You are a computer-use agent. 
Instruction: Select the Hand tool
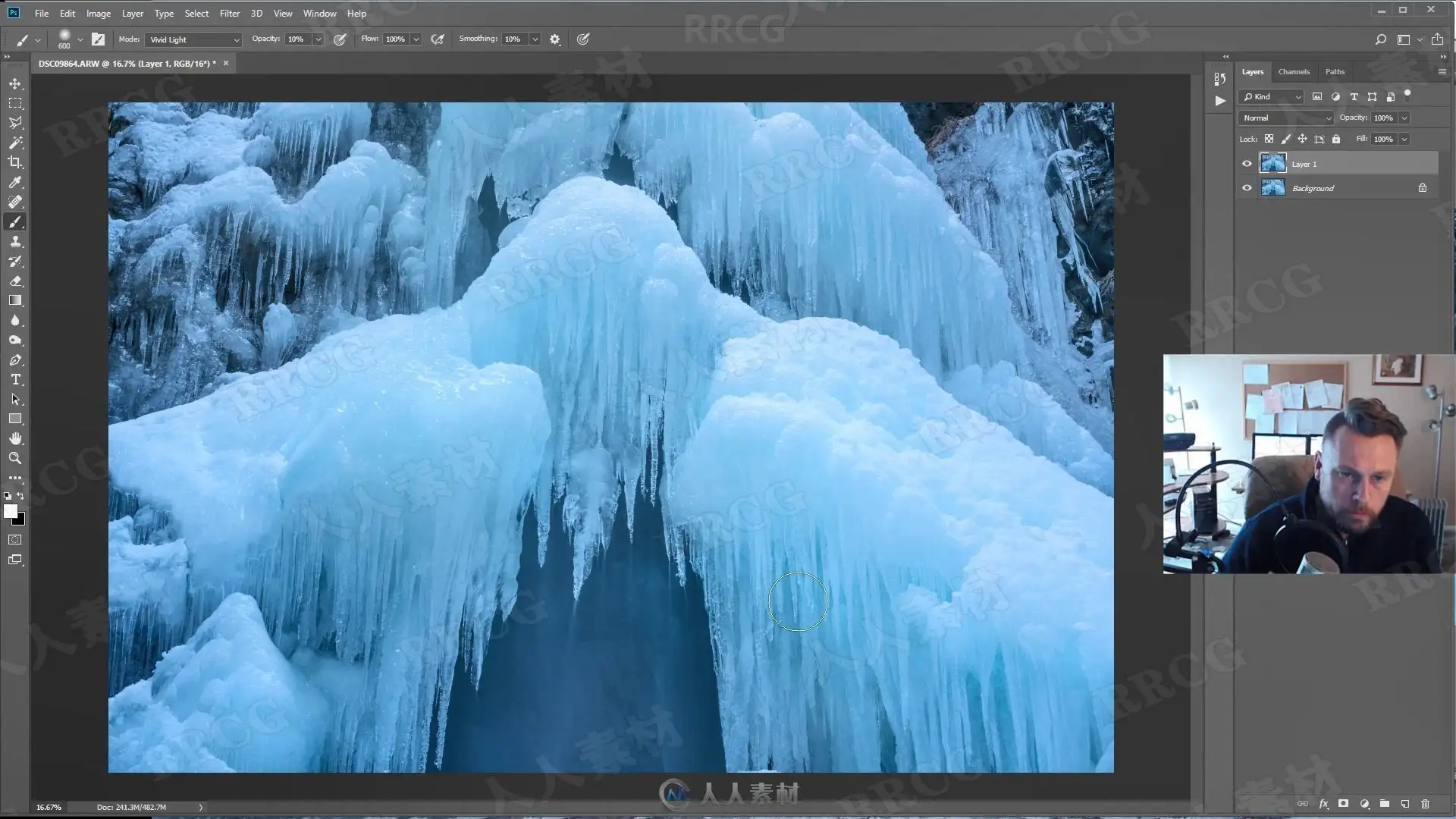point(15,438)
